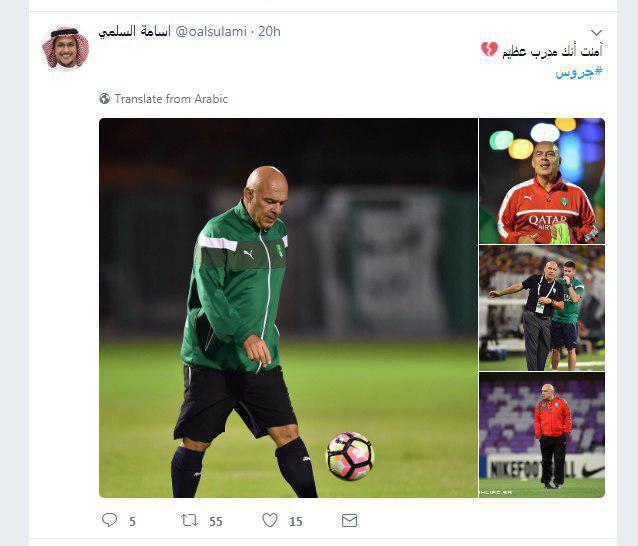Click the retweet count 55
The image size is (638, 546).
tap(216, 521)
